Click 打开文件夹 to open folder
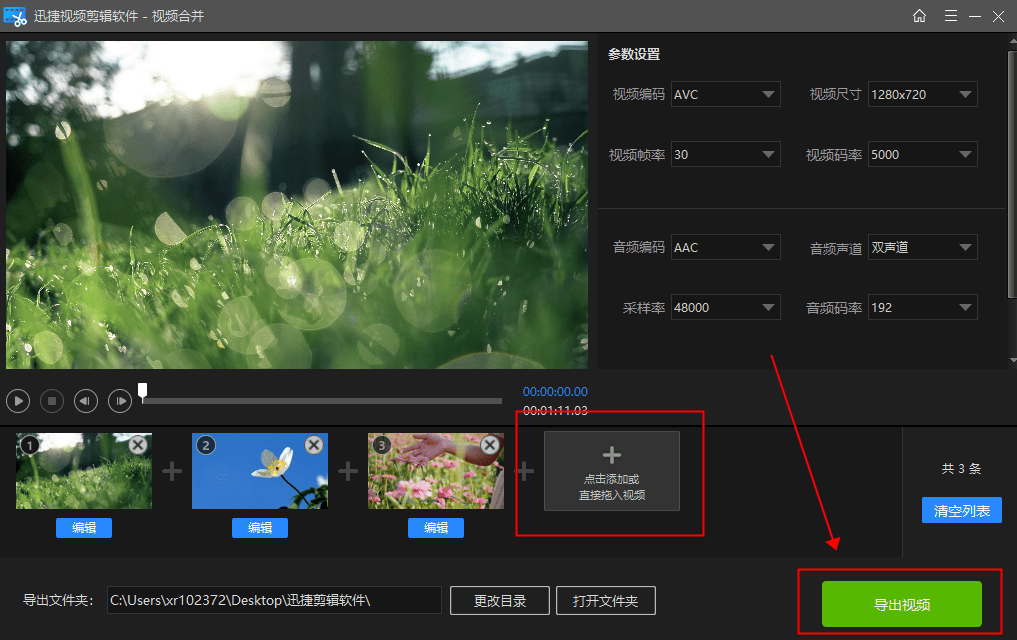This screenshot has height=640, width=1017. click(x=606, y=600)
